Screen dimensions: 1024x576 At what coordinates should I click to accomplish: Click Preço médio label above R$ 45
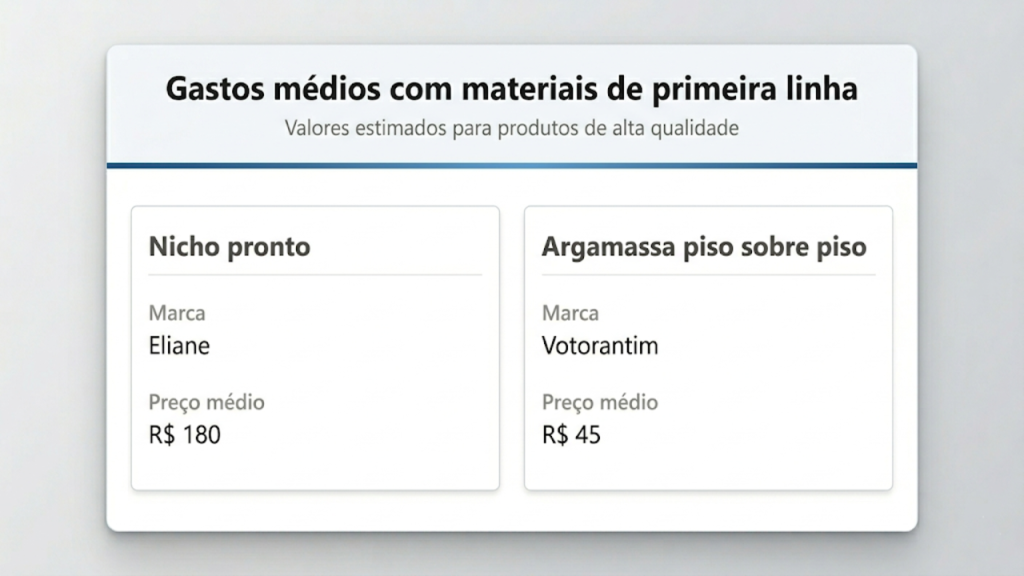[x=600, y=402]
